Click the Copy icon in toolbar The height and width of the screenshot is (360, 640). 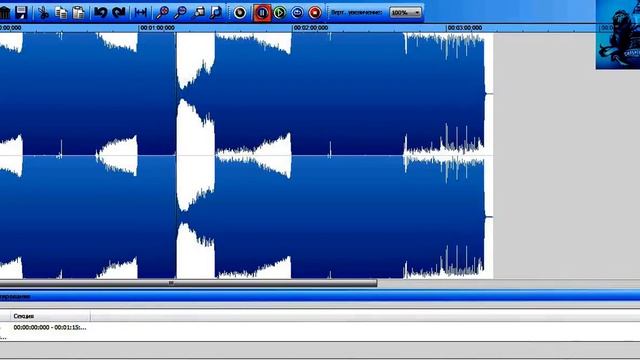[x=61, y=13]
